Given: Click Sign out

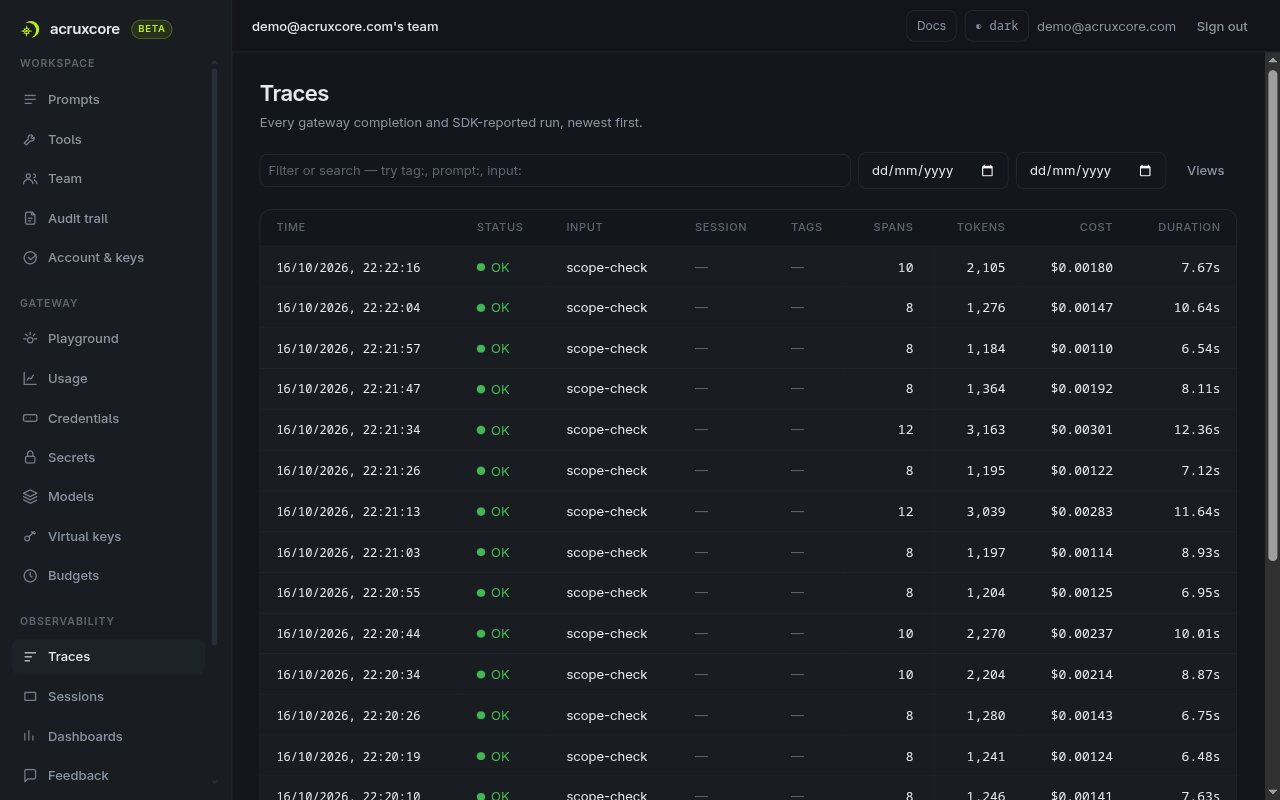Looking at the screenshot, I should coord(1222,27).
